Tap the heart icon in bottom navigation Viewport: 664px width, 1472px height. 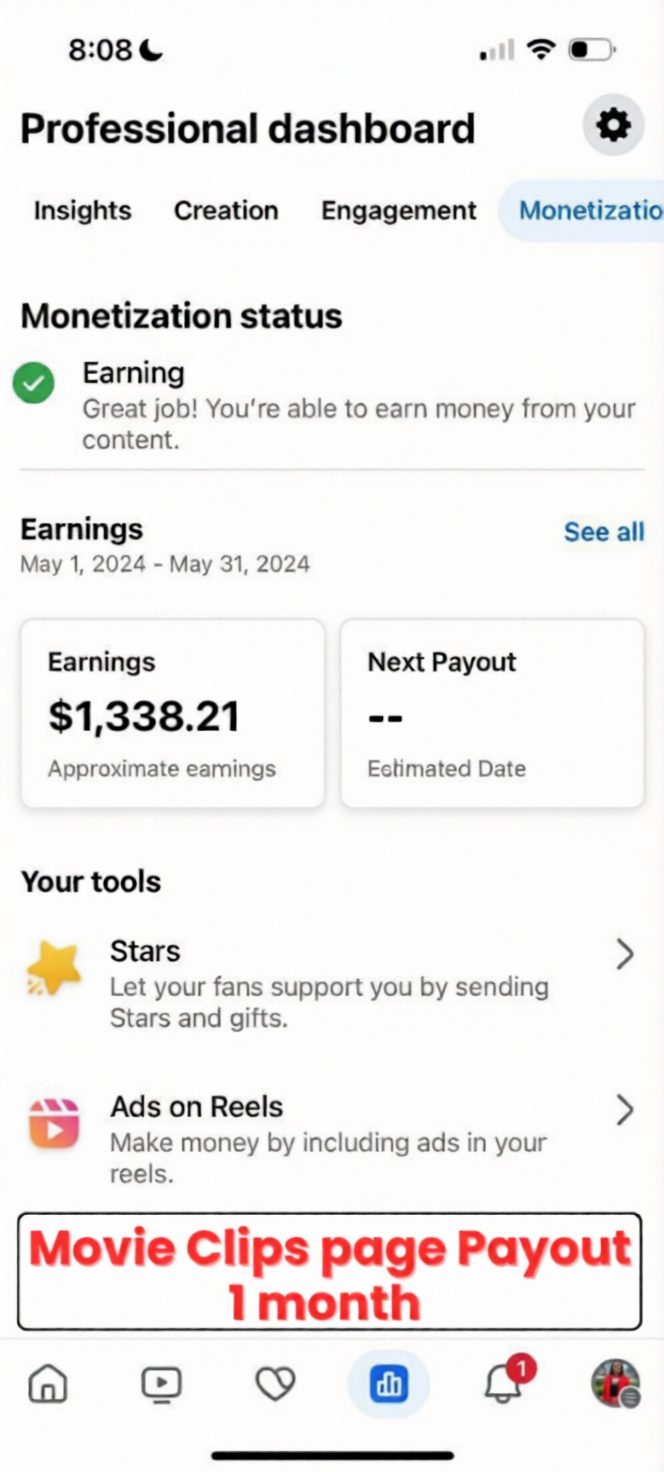(275, 1384)
